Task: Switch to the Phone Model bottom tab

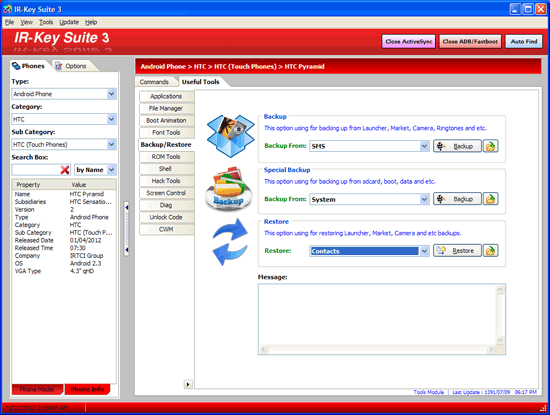Action: 37,389
